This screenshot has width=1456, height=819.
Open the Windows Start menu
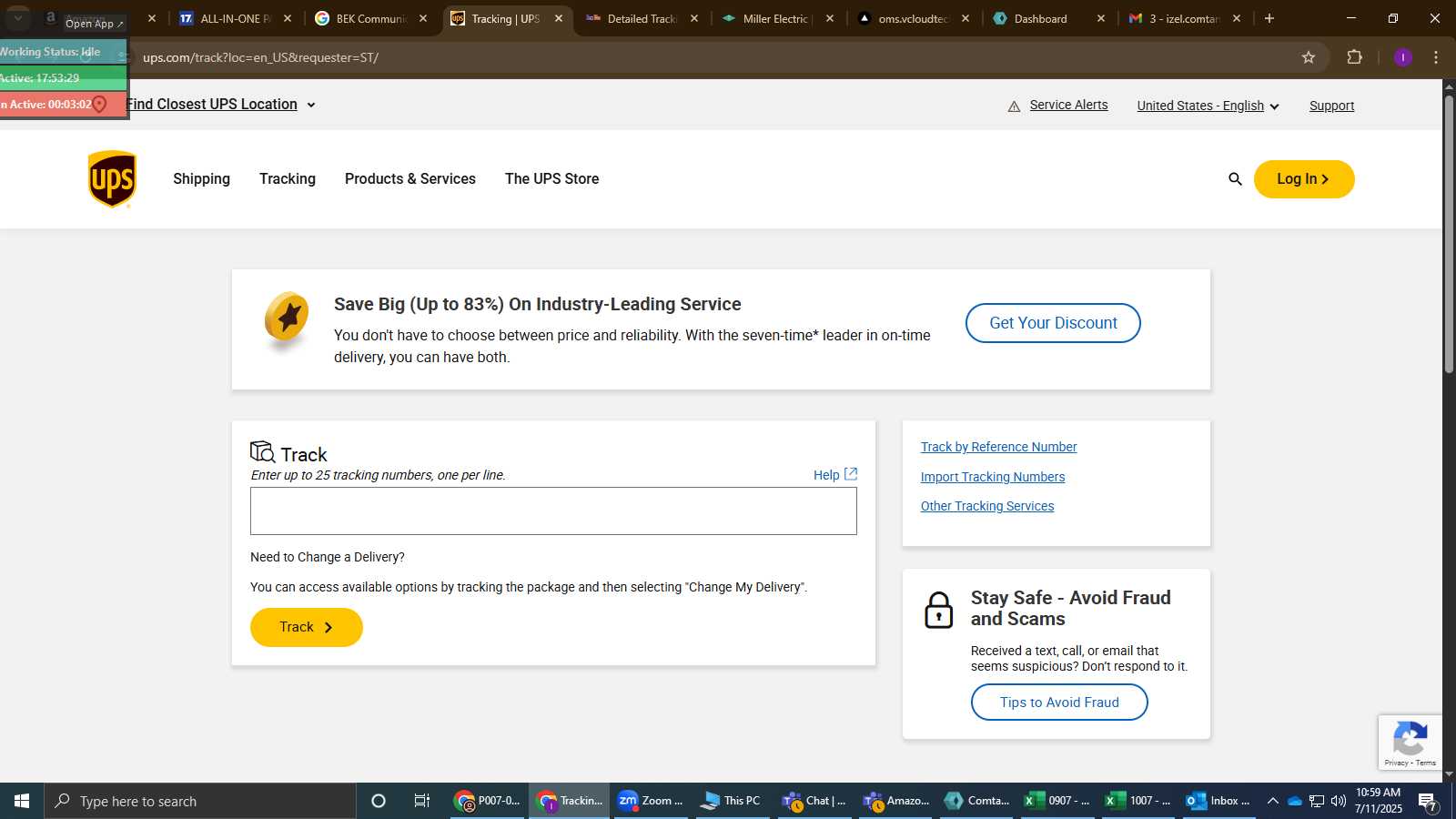click(x=22, y=801)
